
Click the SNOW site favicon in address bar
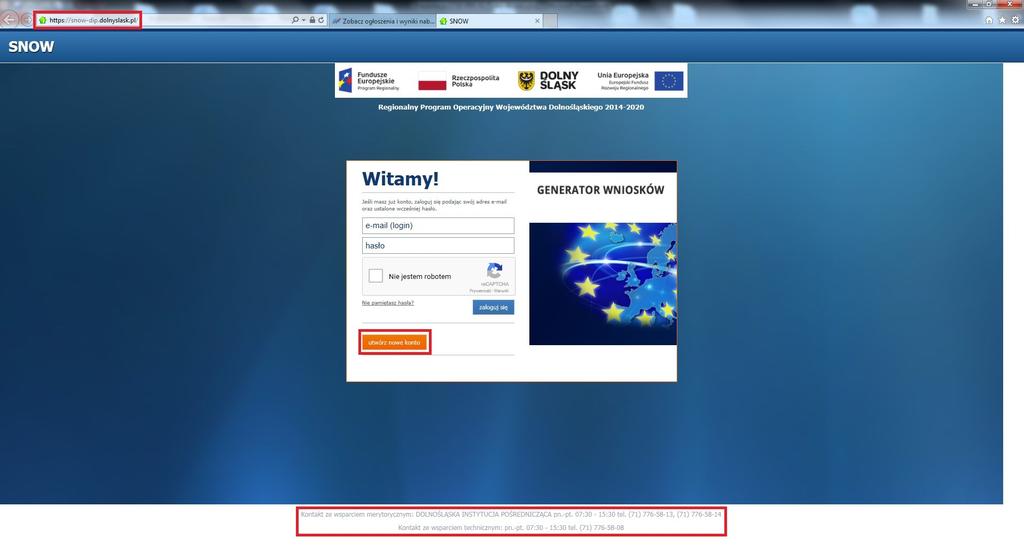(x=42, y=20)
